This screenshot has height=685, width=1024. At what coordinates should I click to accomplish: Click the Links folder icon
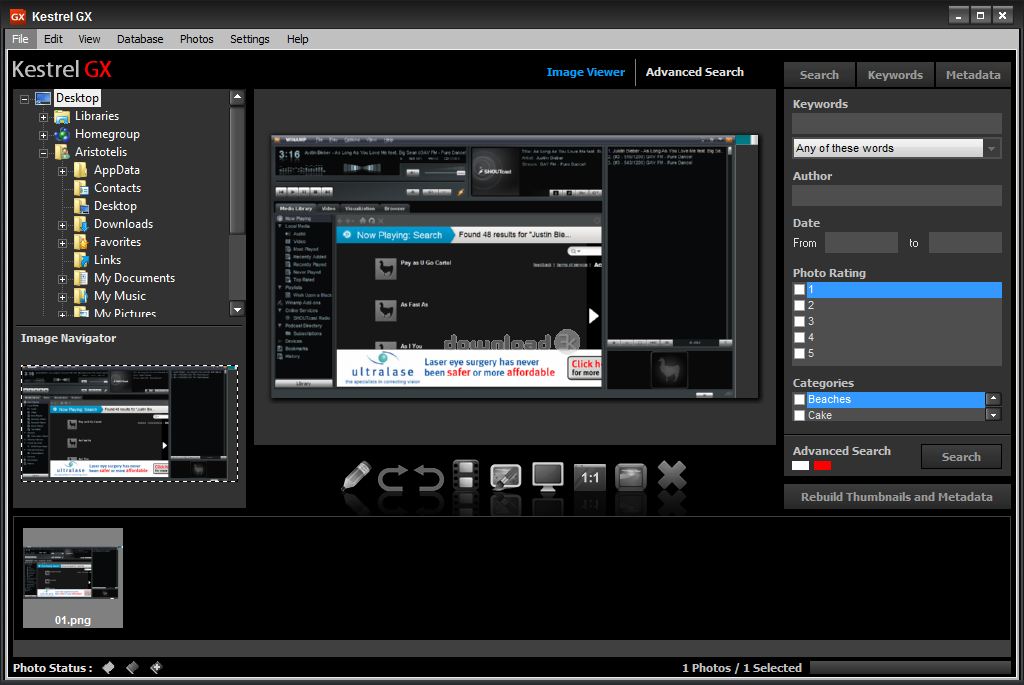(81, 260)
